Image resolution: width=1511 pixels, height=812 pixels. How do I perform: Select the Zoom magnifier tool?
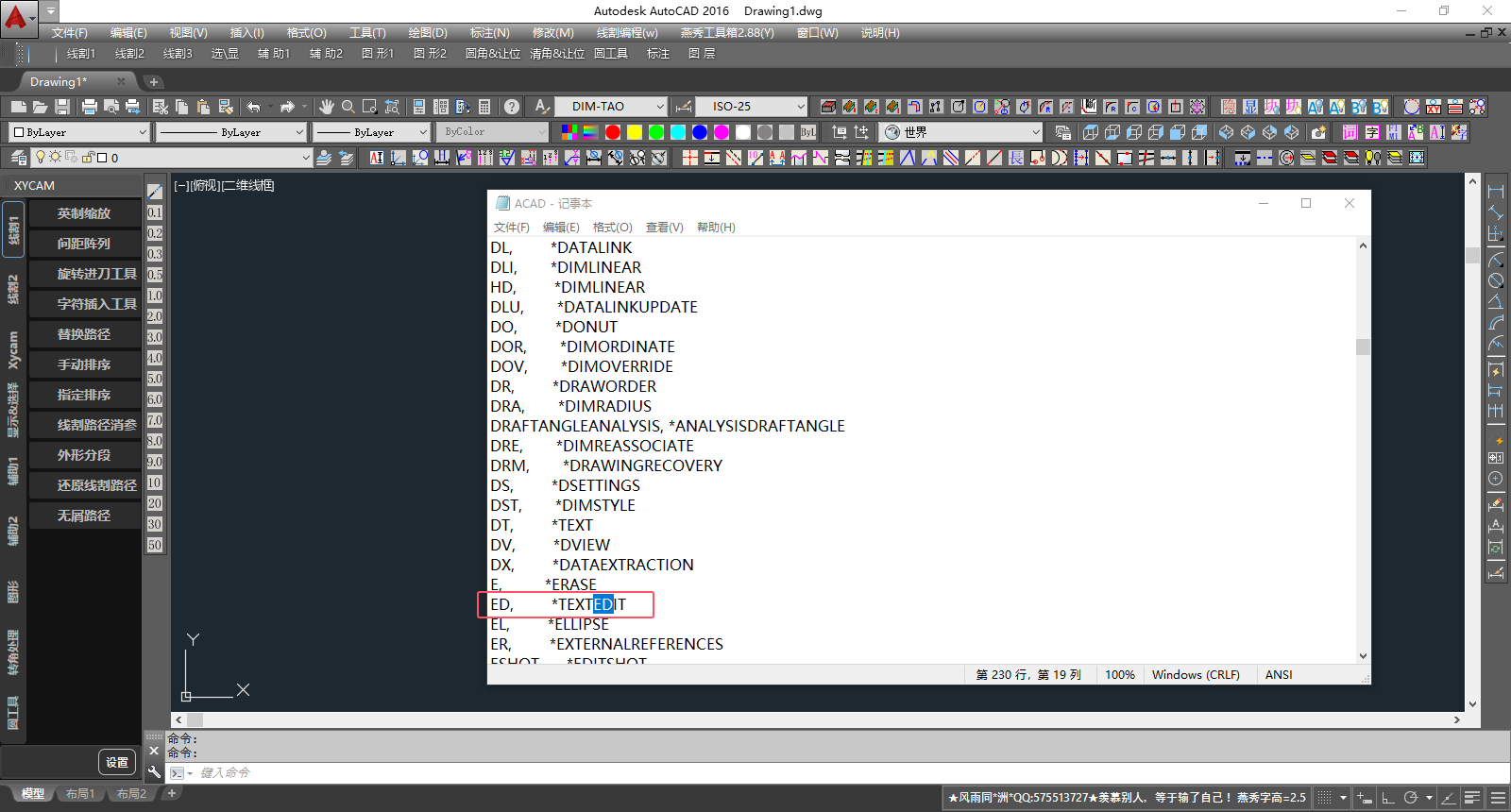point(348,107)
